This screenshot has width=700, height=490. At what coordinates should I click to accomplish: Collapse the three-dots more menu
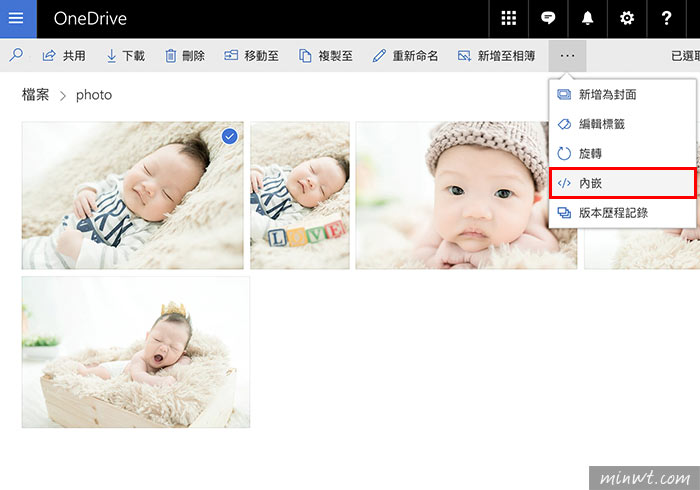(567, 56)
